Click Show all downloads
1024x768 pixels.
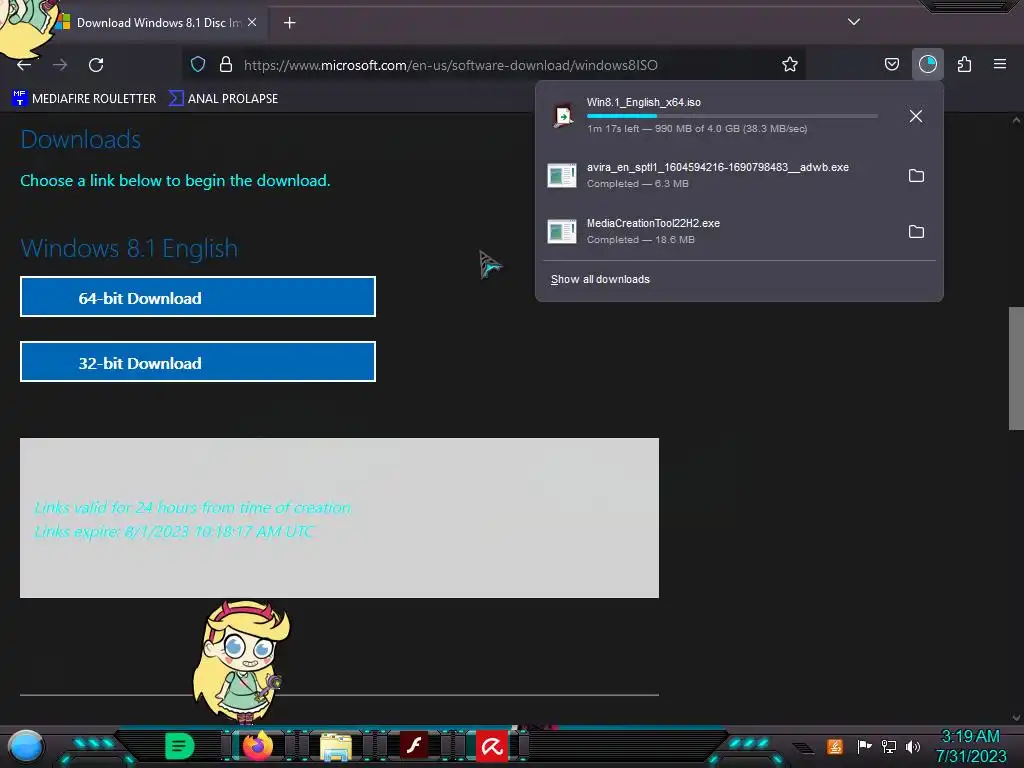point(600,280)
